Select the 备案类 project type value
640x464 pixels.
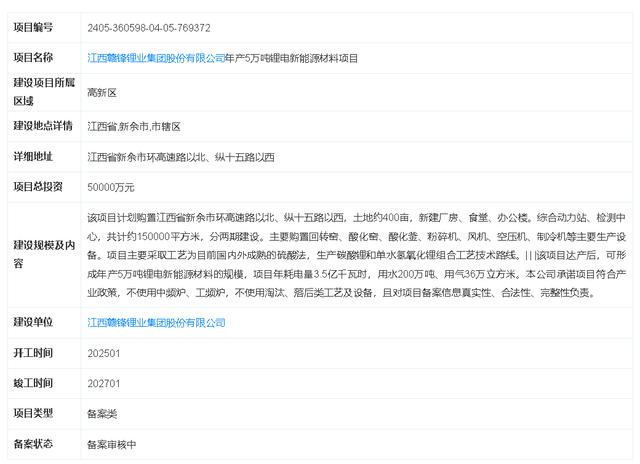(x=102, y=414)
